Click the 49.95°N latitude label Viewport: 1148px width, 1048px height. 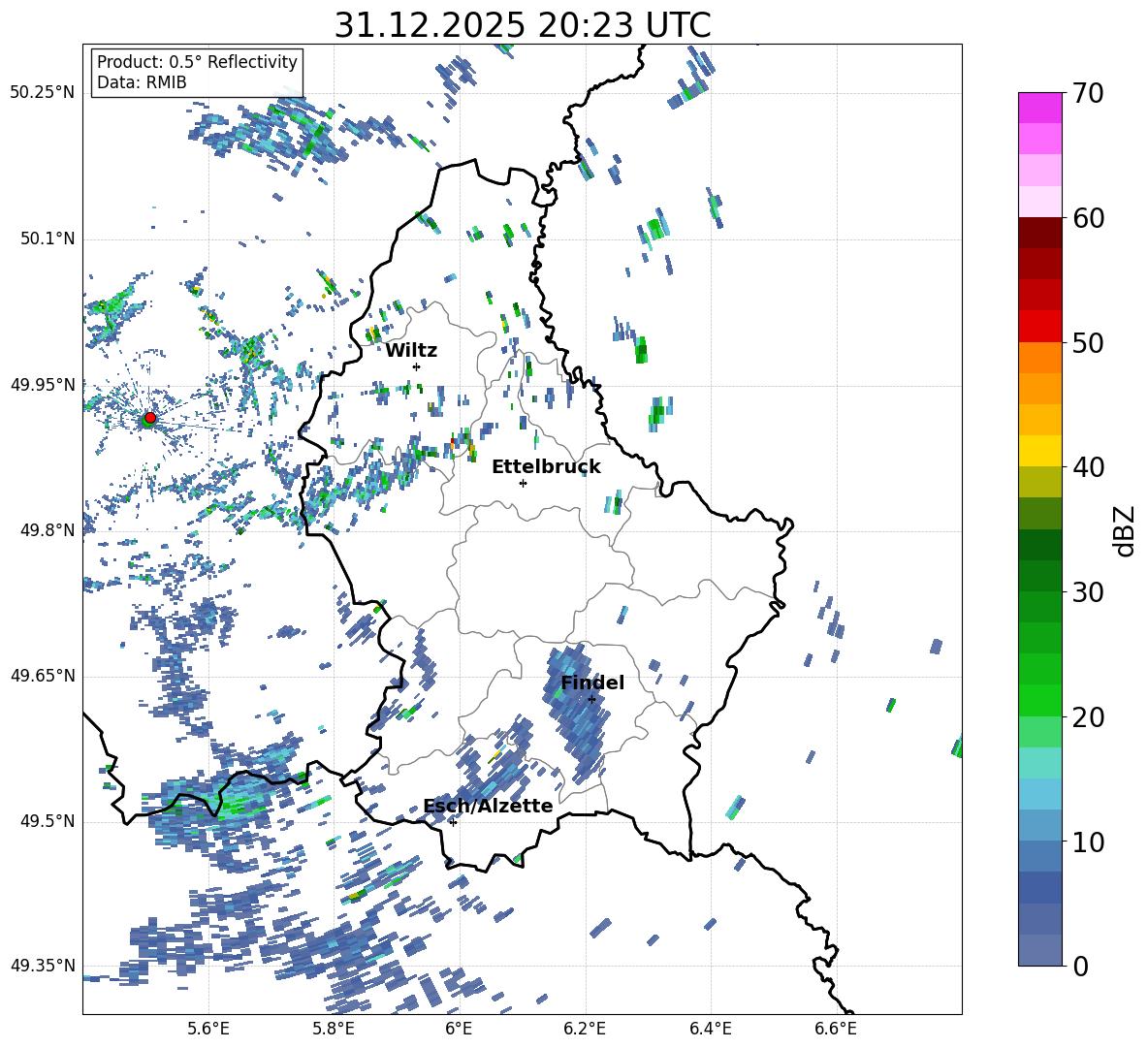pyautogui.click(x=43, y=385)
